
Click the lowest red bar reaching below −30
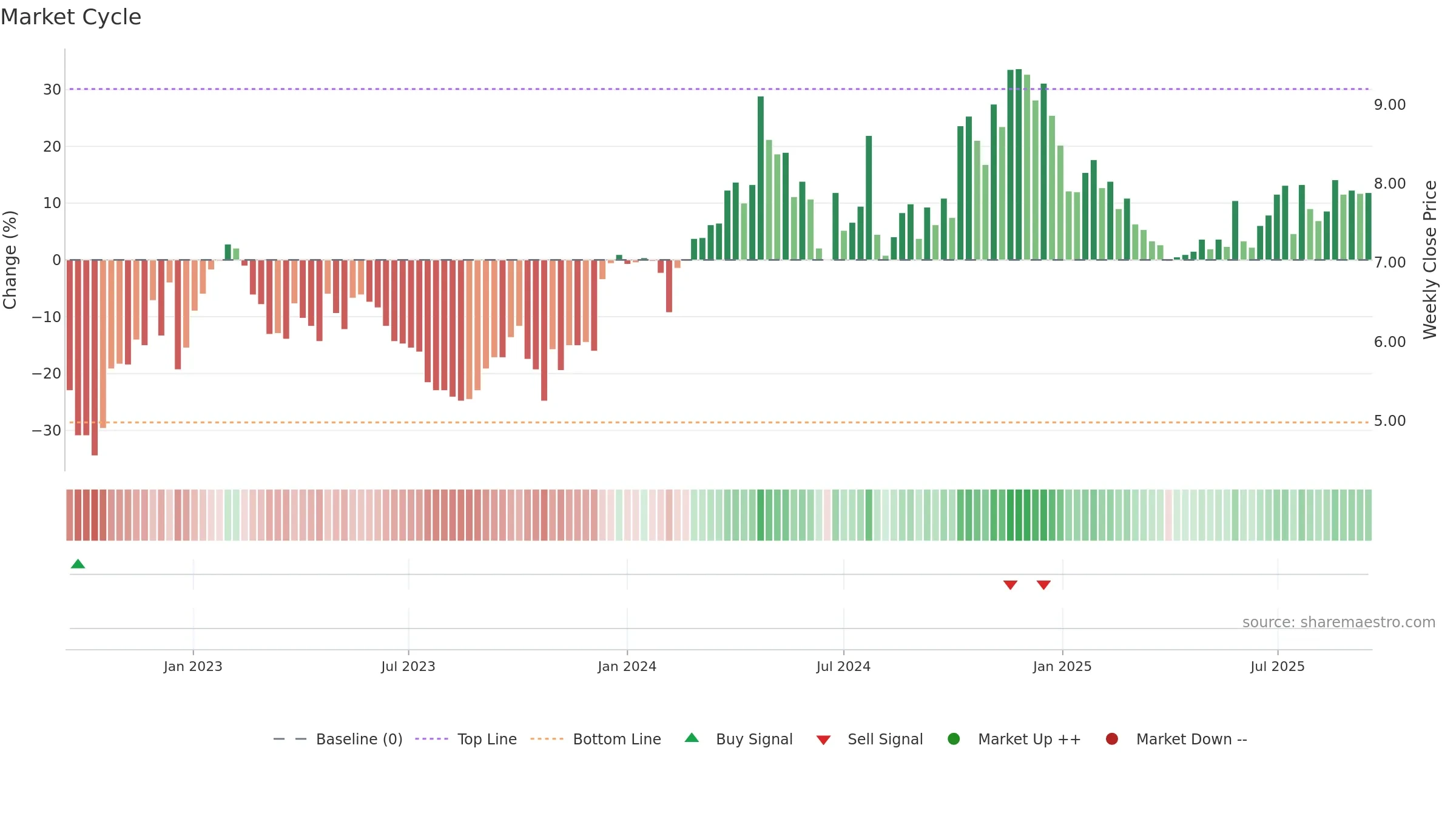pos(95,357)
